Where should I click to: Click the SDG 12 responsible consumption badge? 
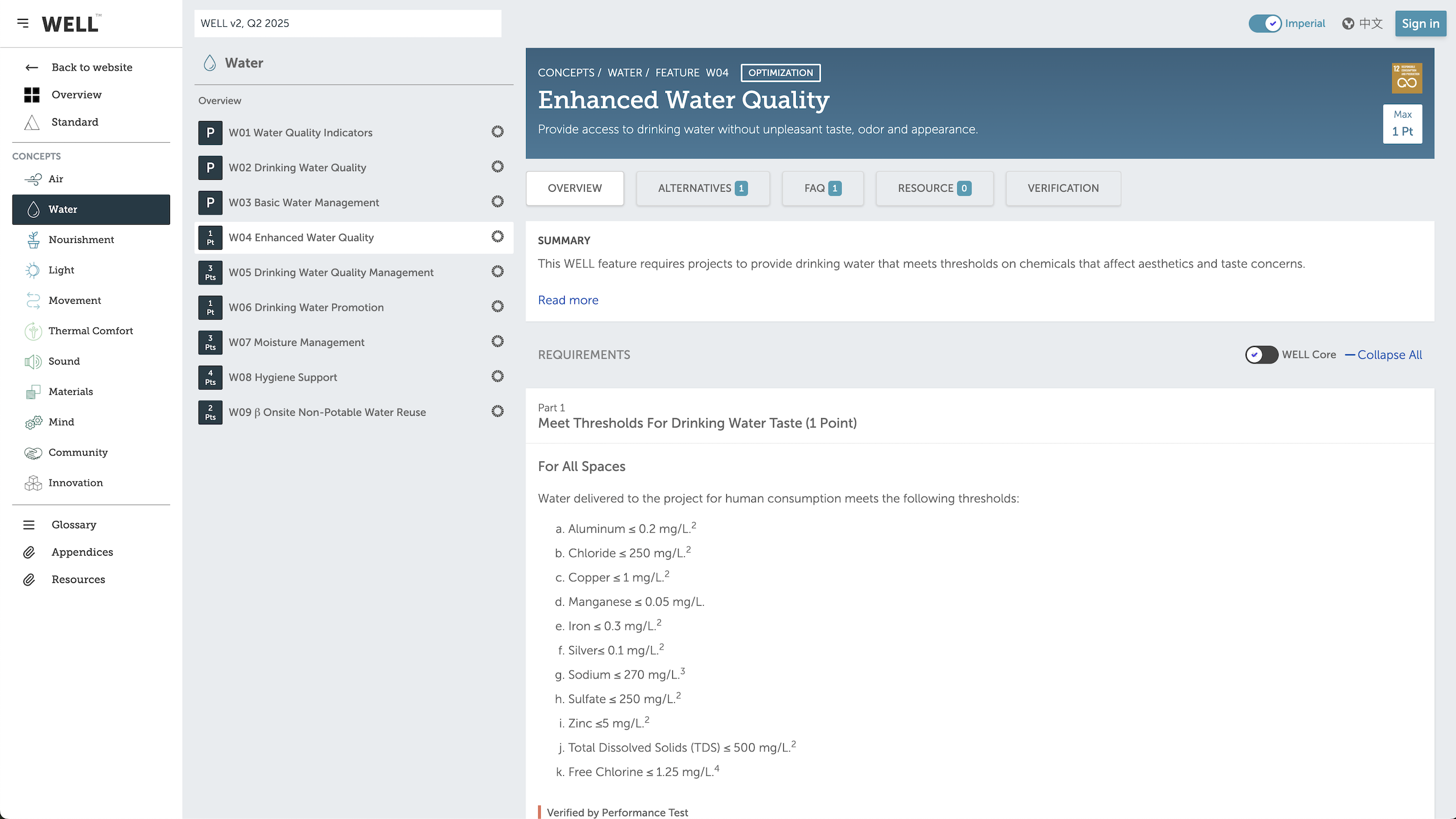pos(1407,78)
